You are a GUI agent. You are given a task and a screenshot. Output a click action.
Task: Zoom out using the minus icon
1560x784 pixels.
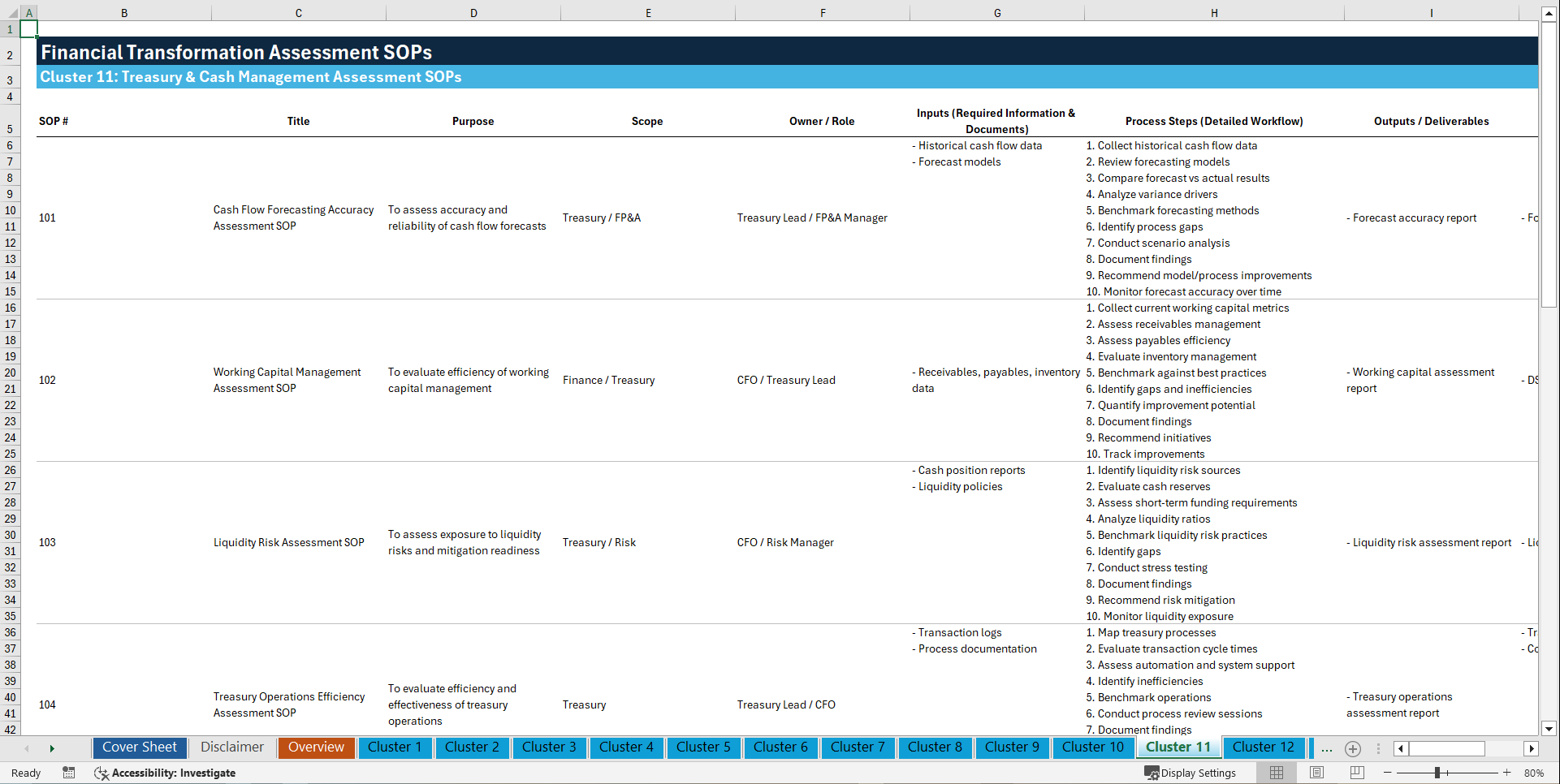point(1389,773)
